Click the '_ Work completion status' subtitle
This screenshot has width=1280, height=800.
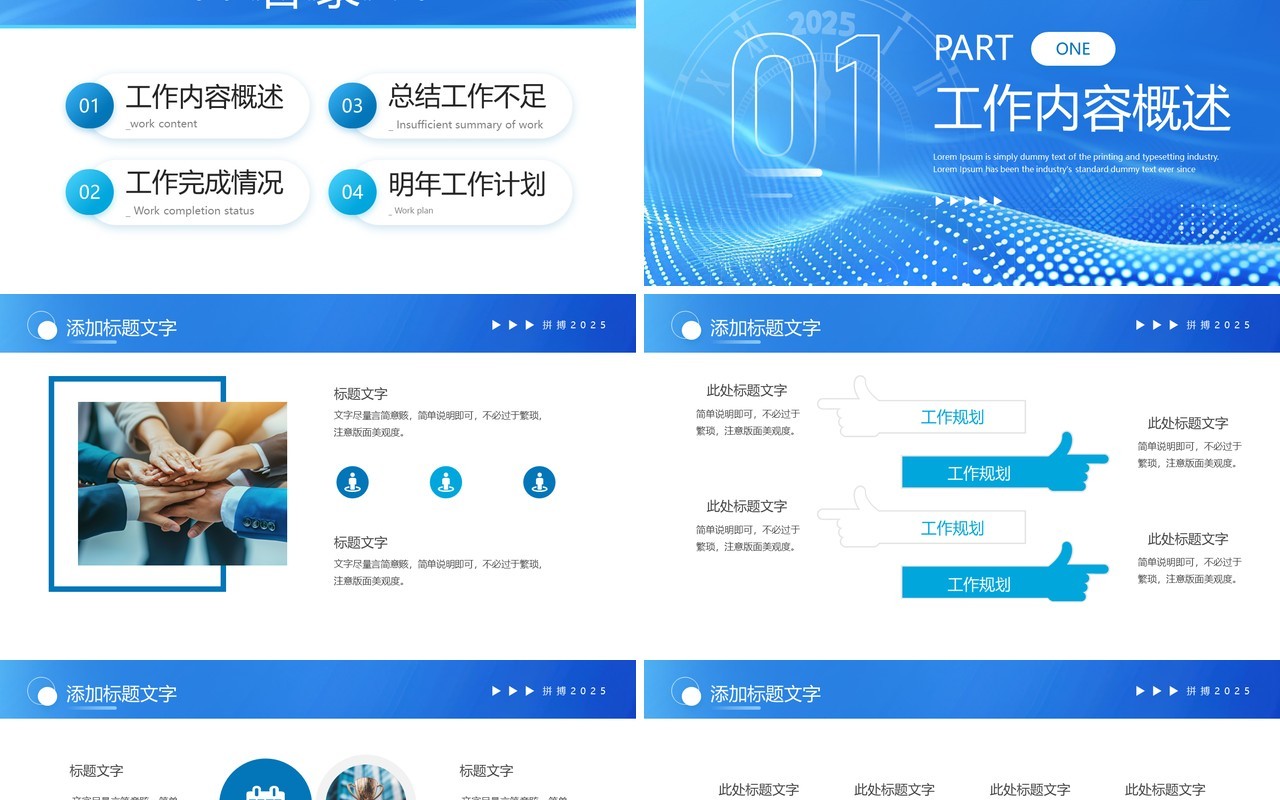point(190,211)
